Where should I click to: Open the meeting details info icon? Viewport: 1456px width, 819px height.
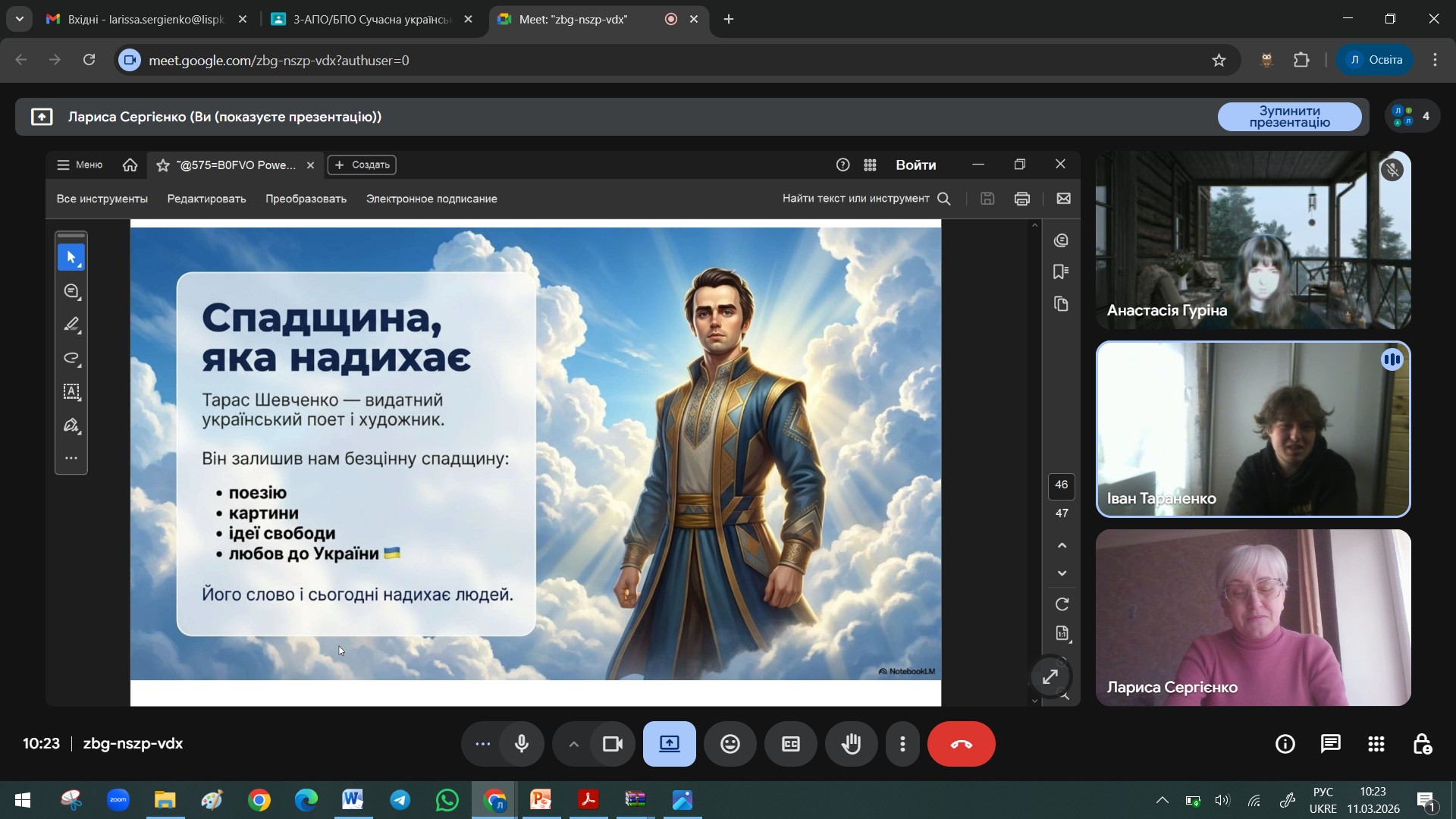[x=1285, y=744]
